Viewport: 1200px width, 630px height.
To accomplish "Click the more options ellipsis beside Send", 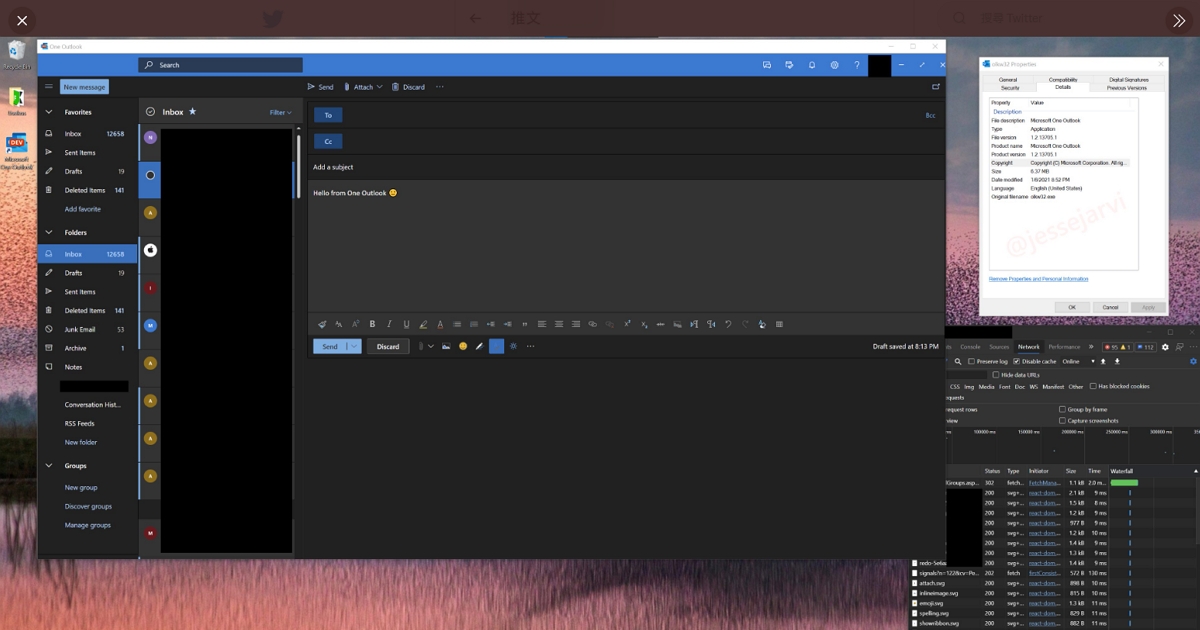I will (x=530, y=346).
